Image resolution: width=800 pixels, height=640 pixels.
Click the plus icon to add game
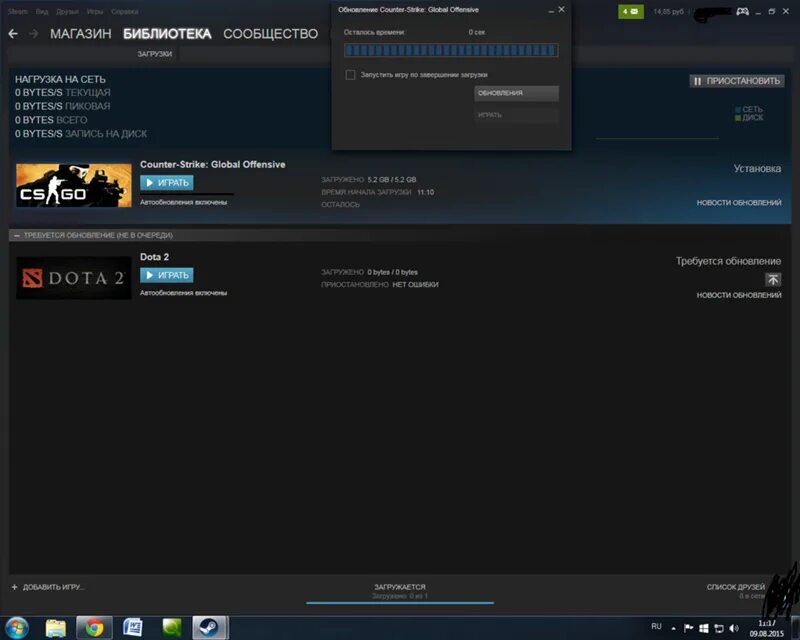(14, 587)
